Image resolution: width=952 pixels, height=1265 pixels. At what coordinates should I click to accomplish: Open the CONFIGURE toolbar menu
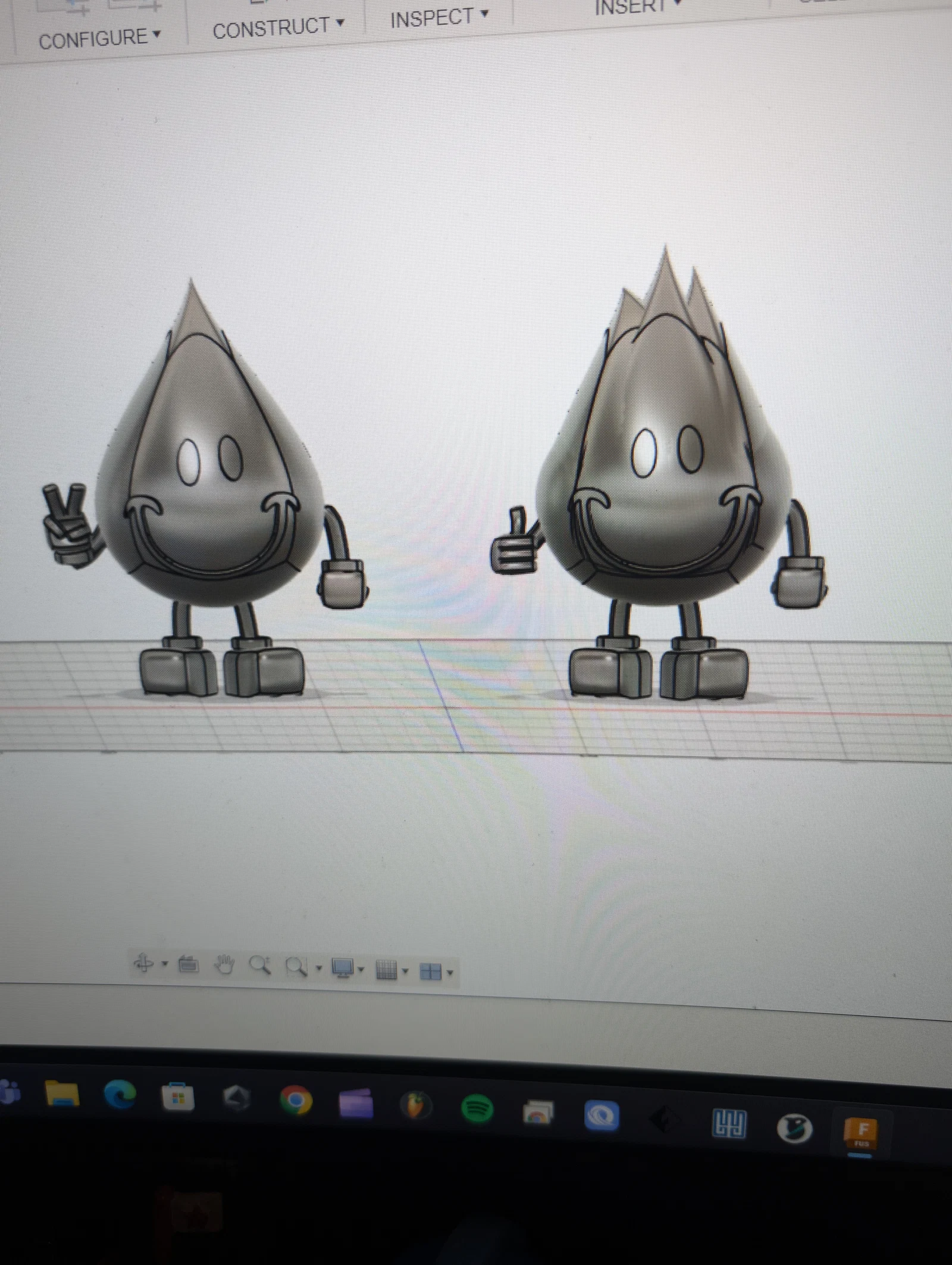click(x=99, y=39)
